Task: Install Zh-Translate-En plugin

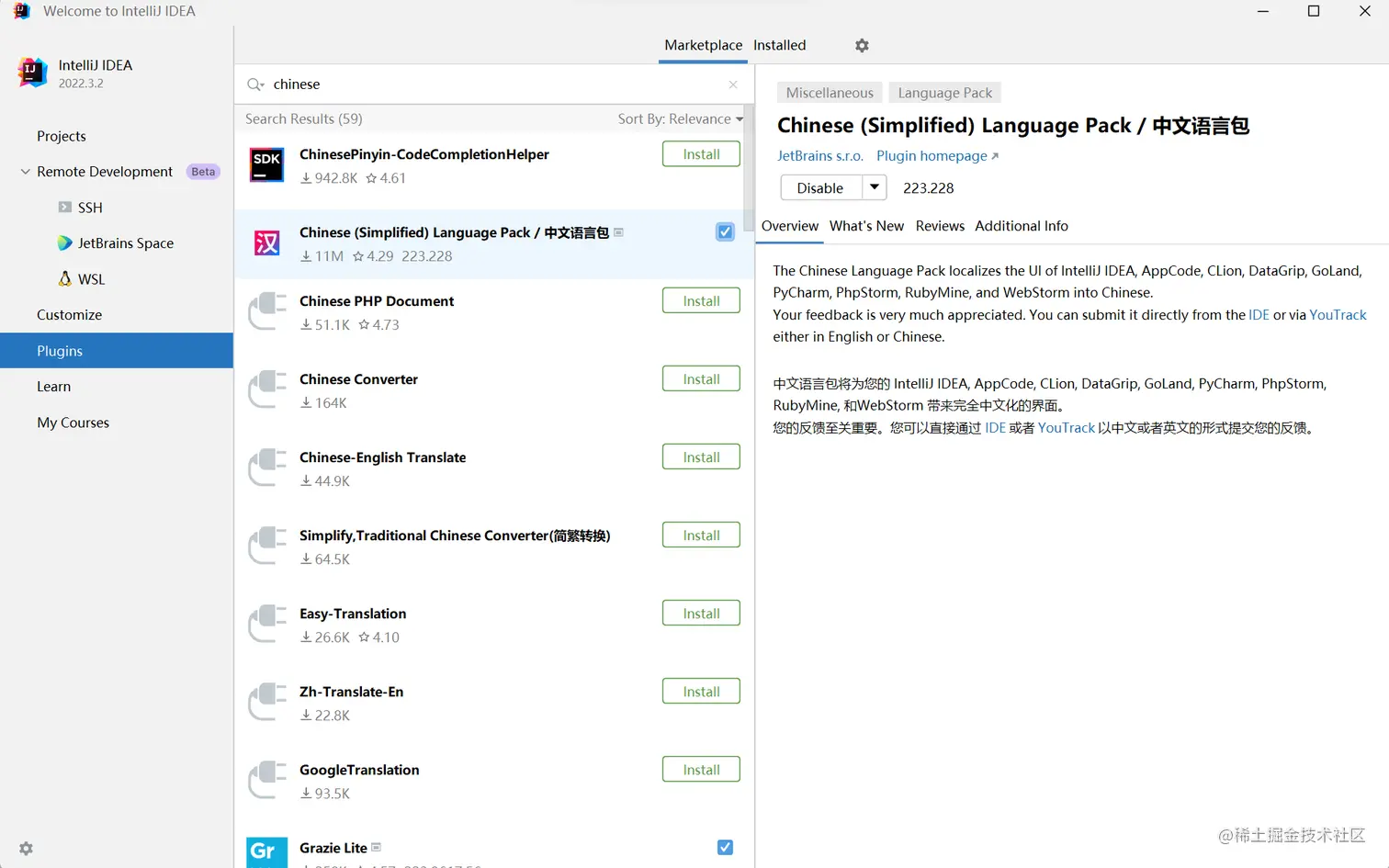Action: click(x=701, y=692)
